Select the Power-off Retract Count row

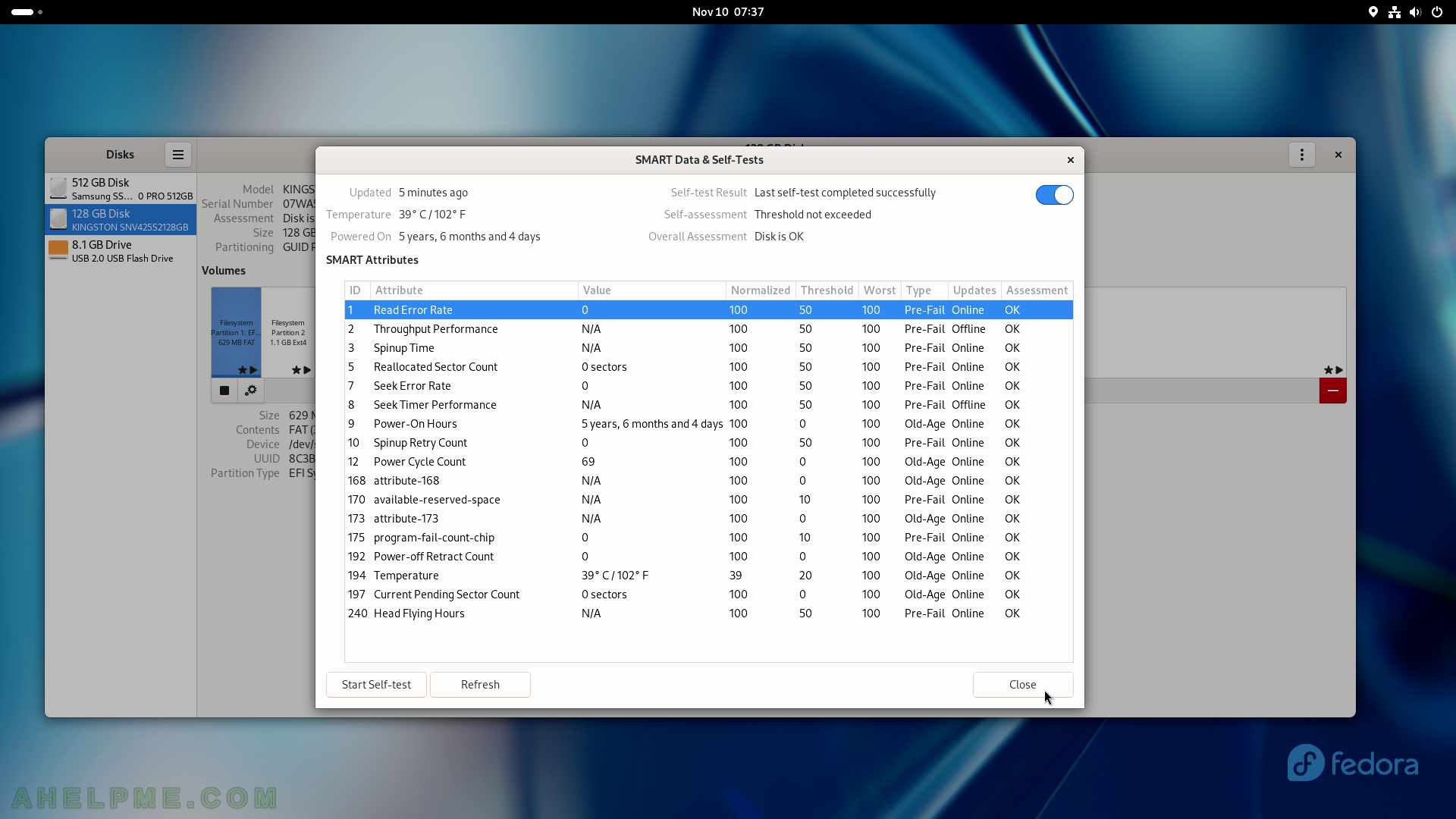708,557
